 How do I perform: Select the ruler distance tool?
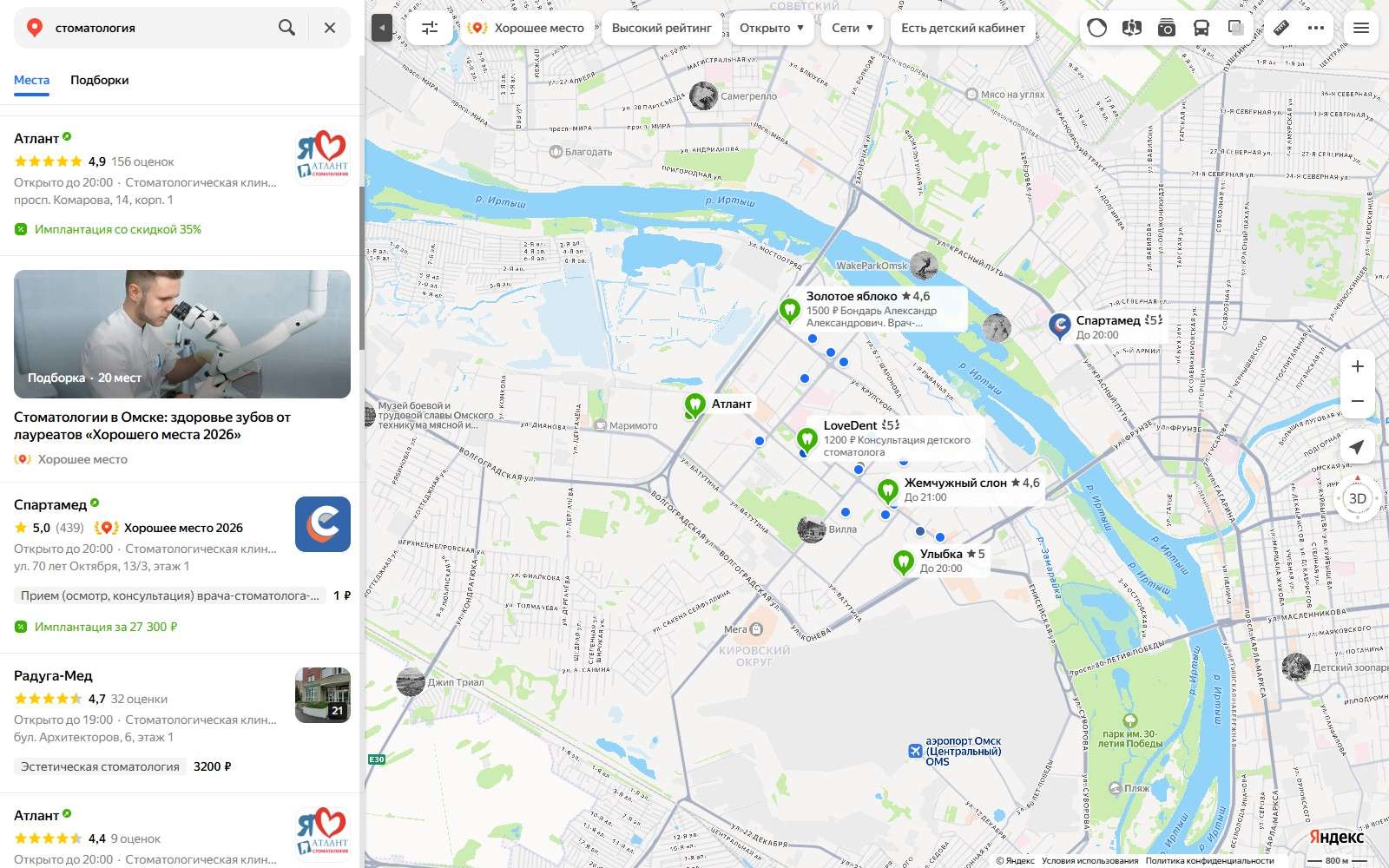[1281, 28]
